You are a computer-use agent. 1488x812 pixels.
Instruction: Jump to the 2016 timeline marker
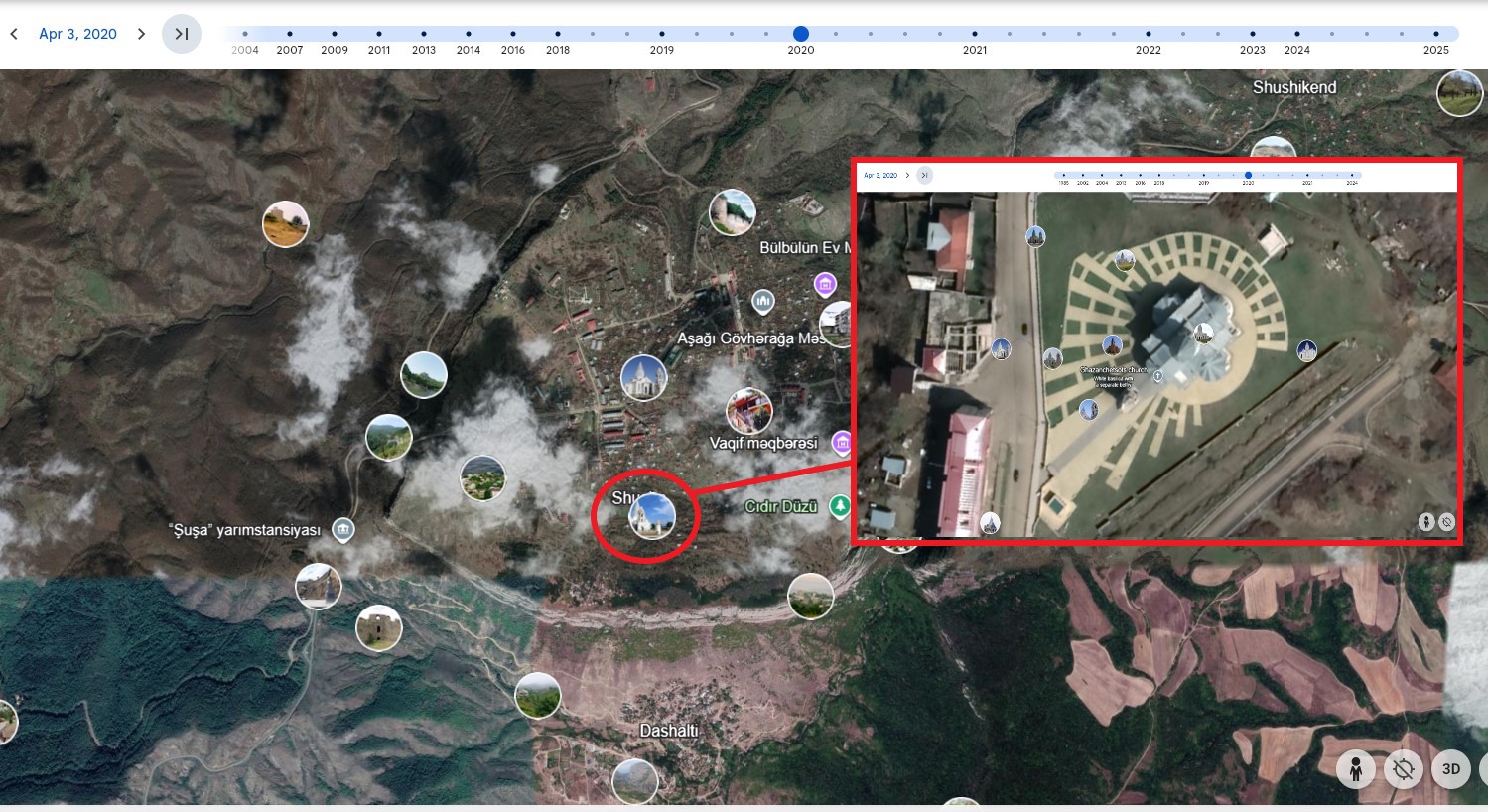point(513,34)
